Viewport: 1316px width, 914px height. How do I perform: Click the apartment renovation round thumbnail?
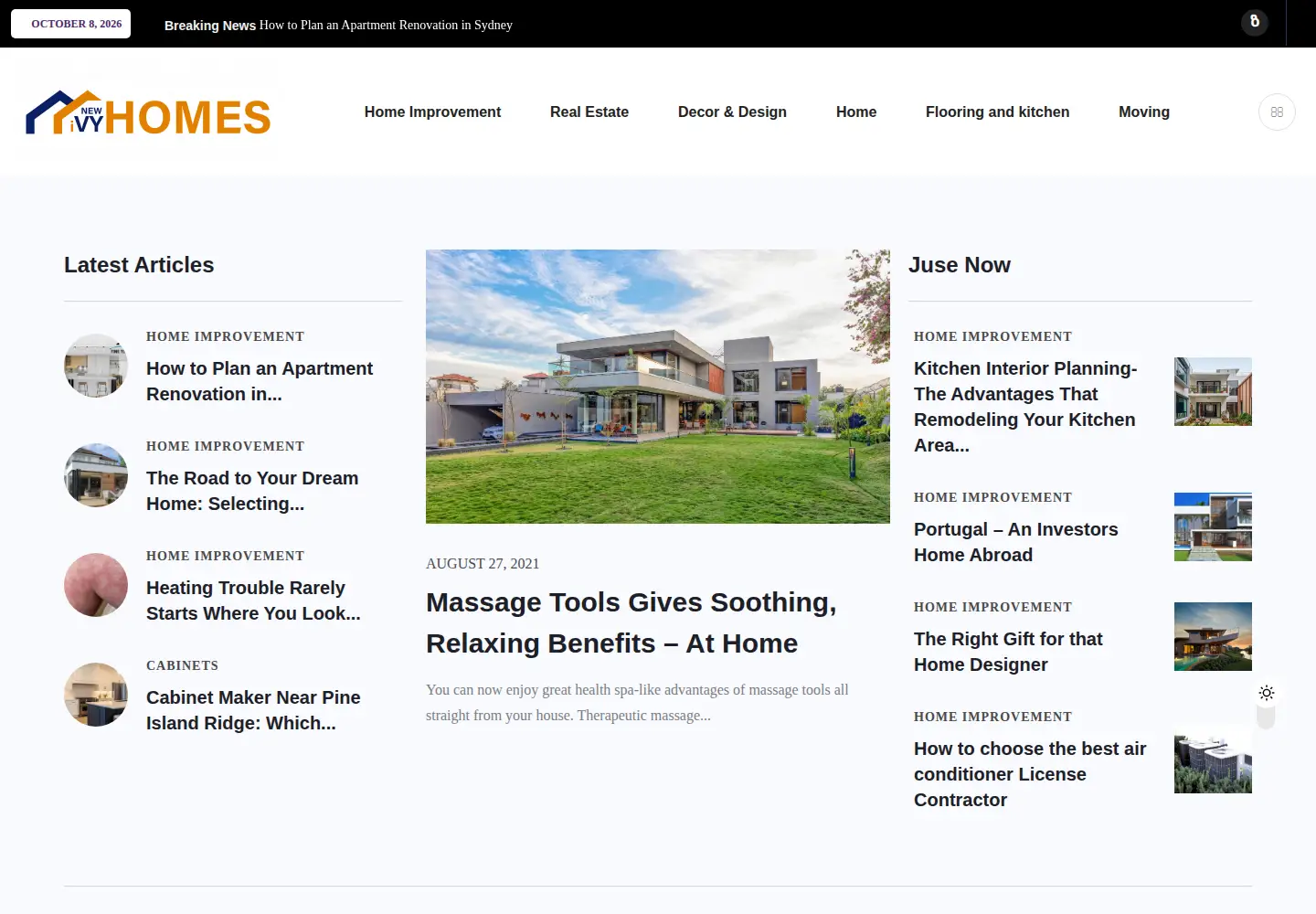click(96, 366)
